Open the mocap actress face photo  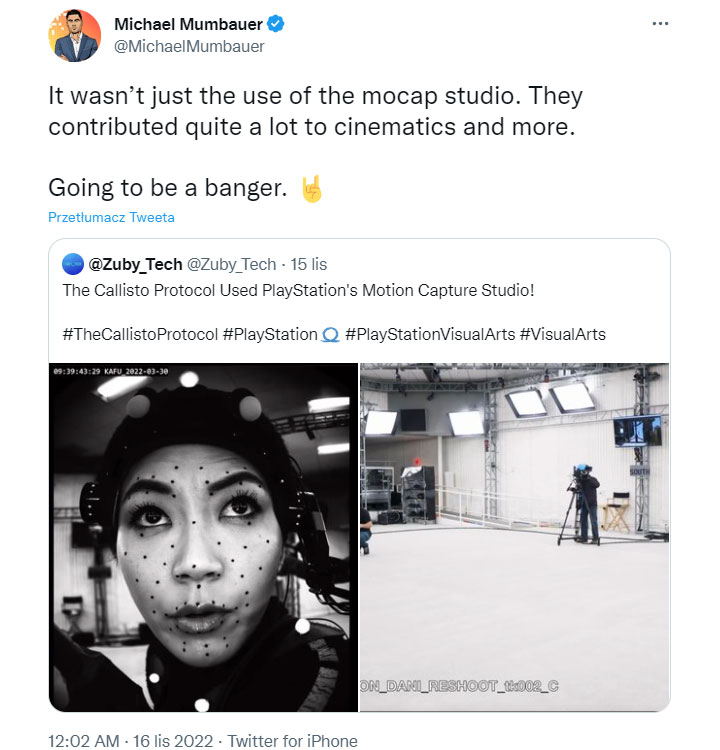pos(203,537)
